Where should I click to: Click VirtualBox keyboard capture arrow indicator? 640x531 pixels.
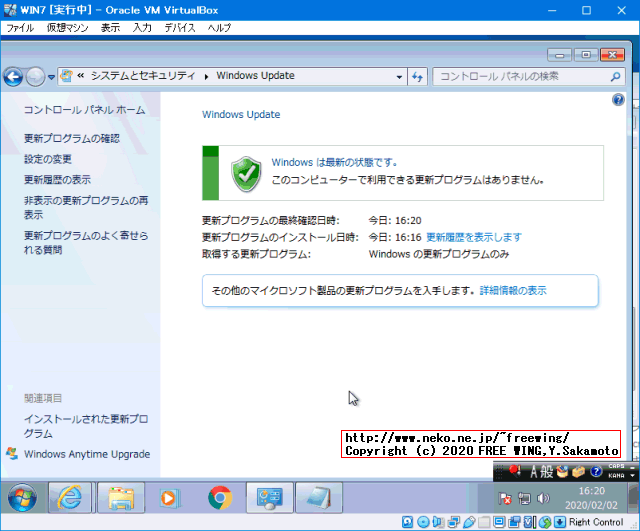(x=560, y=522)
